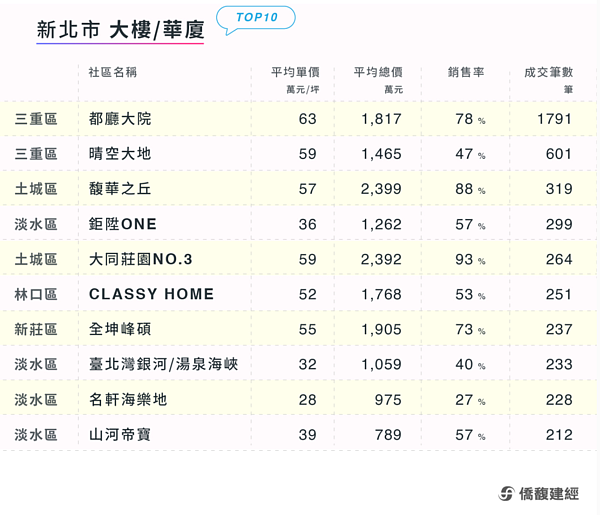Click 土城區 in the 馥華之丘 row
The width and height of the screenshot is (600, 515).
coord(36,189)
